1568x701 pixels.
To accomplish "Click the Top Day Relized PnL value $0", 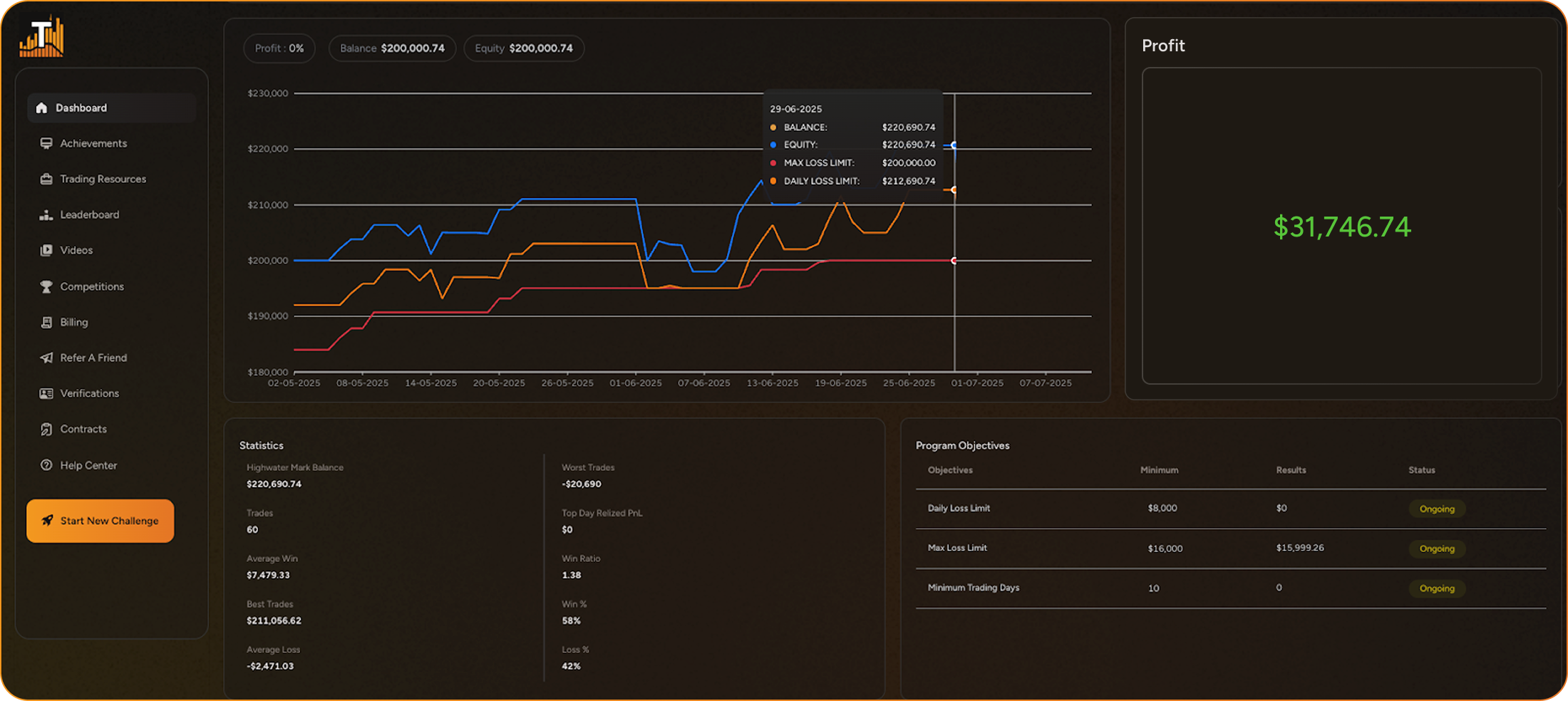I will 567,529.
